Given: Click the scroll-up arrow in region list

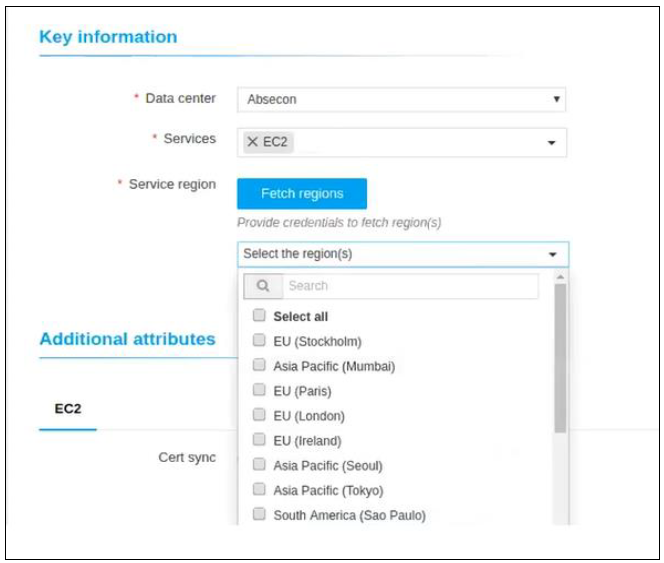Looking at the screenshot, I should coord(560,277).
